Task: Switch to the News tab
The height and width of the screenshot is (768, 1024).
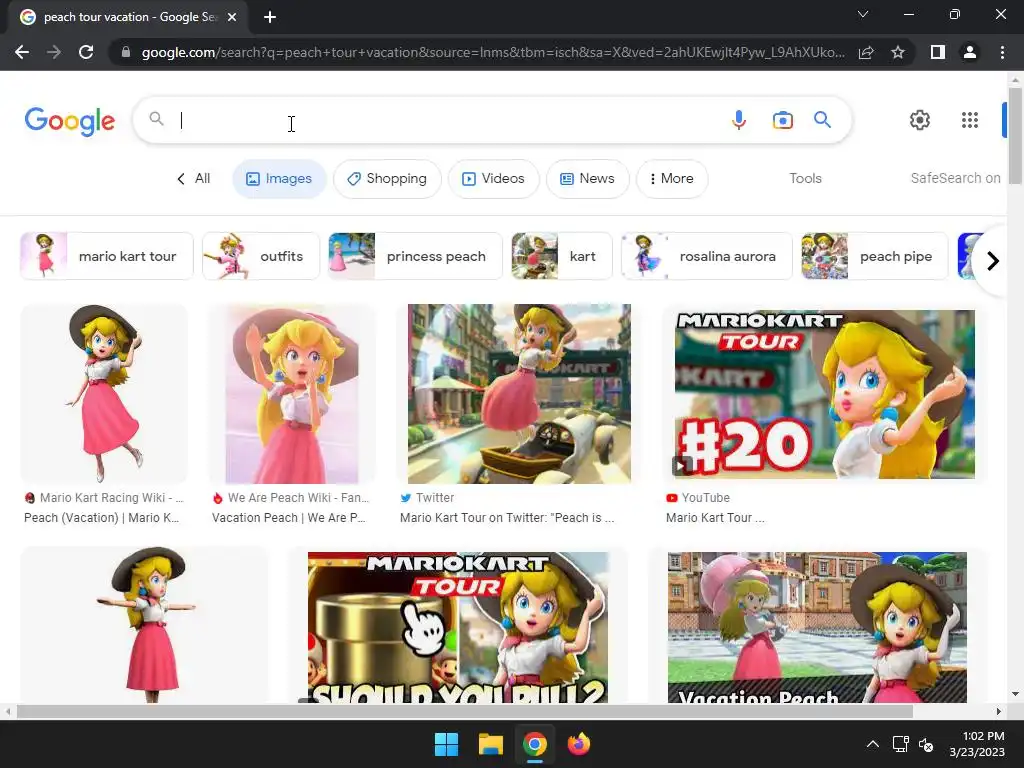Action: (x=588, y=179)
